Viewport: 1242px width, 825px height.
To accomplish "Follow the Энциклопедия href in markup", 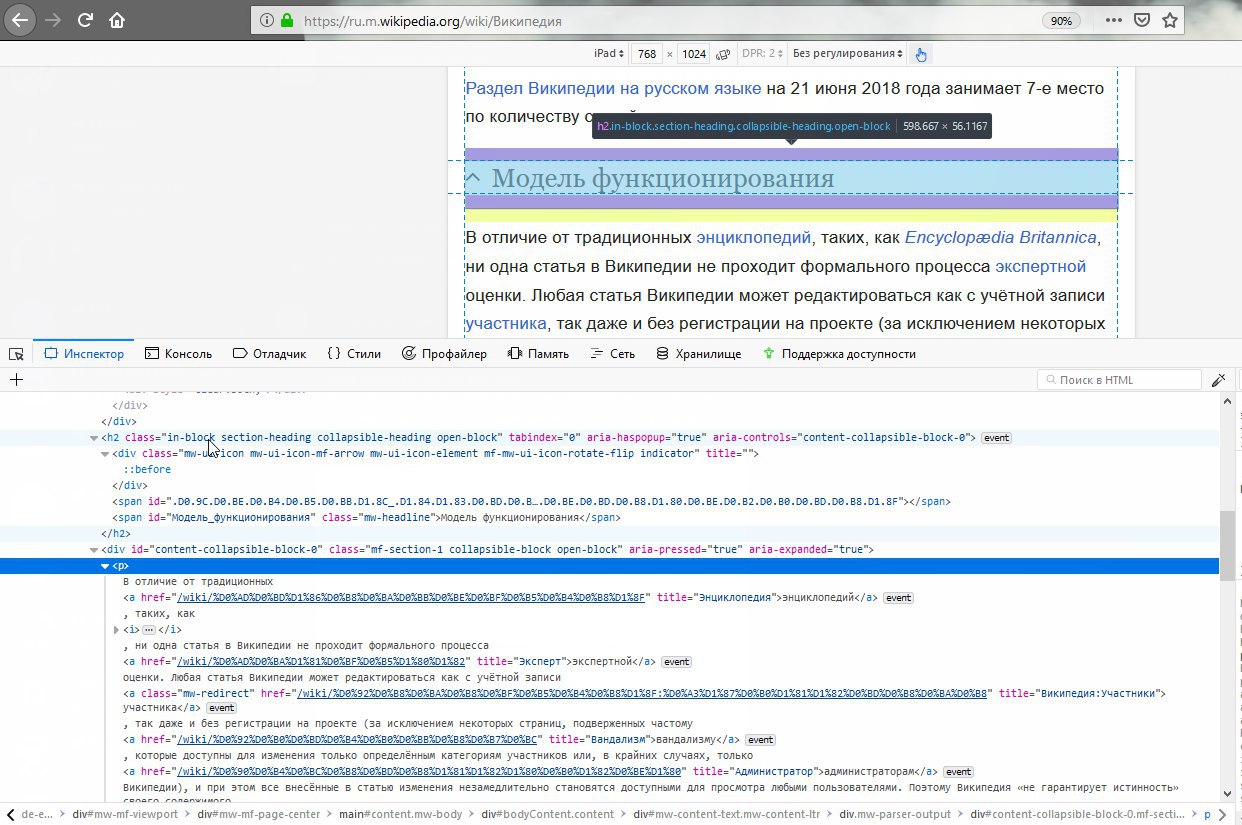I will click(x=412, y=598).
